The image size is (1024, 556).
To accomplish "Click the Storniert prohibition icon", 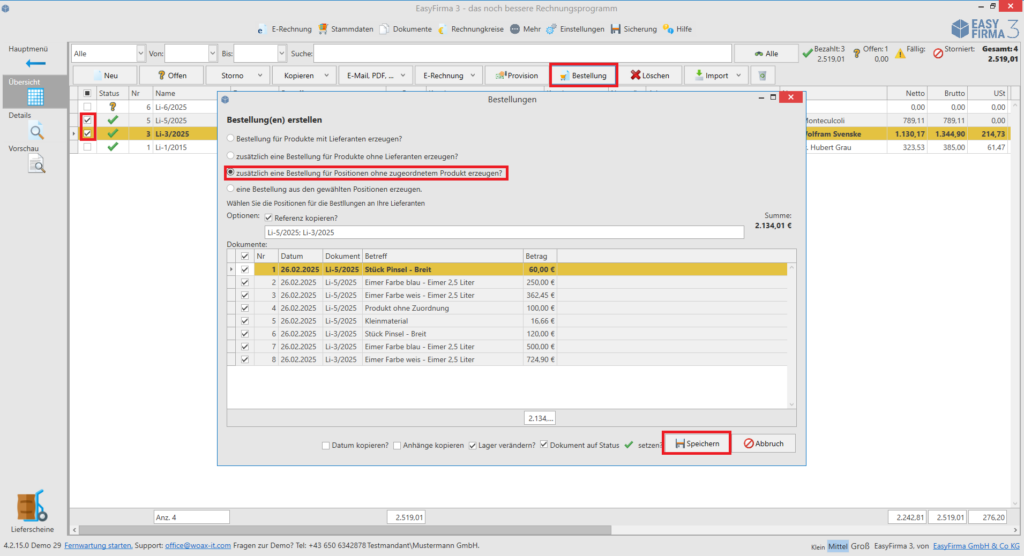I will pyautogui.click(x=938, y=54).
